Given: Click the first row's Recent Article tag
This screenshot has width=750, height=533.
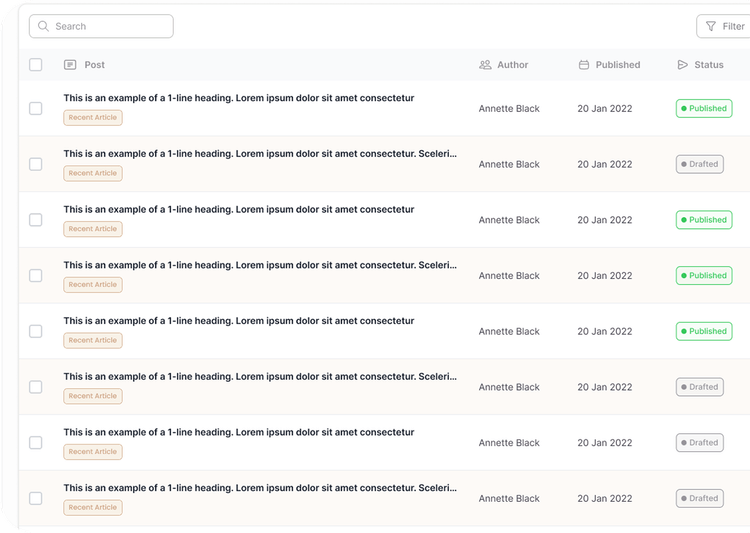Looking at the screenshot, I should click(x=93, y=118).
